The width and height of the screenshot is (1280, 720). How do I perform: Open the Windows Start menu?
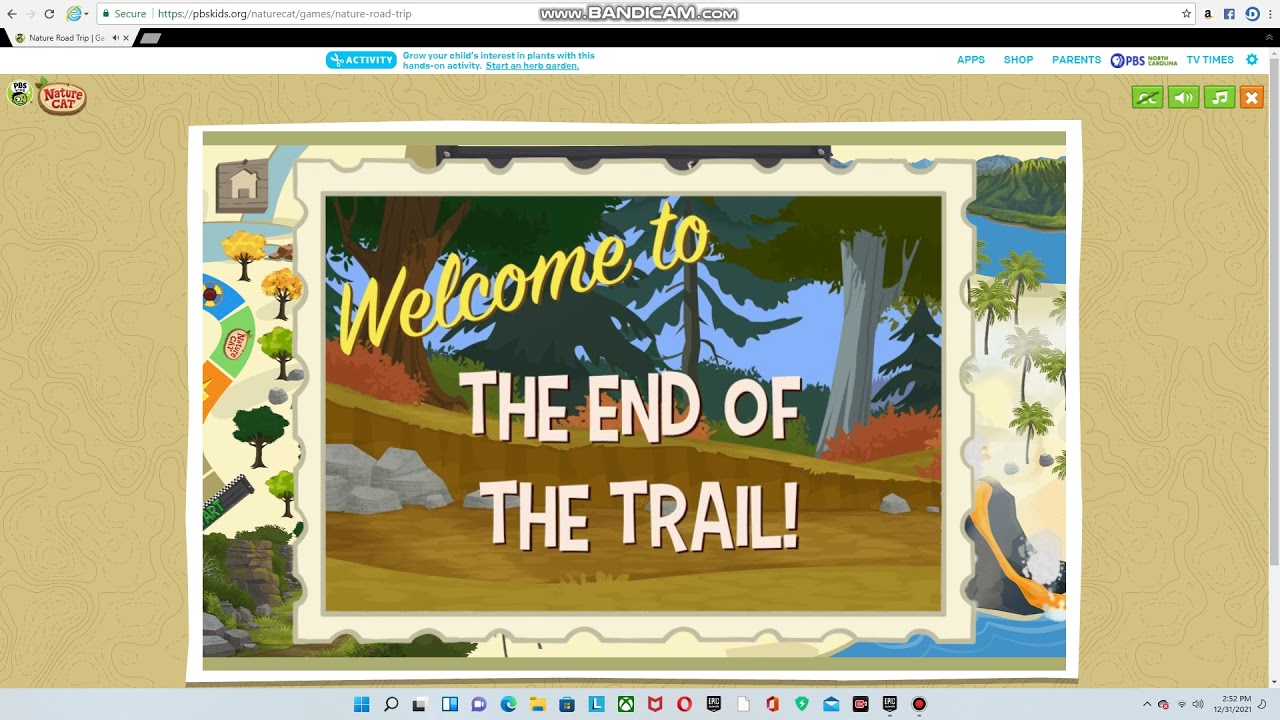tap(362, 704)
